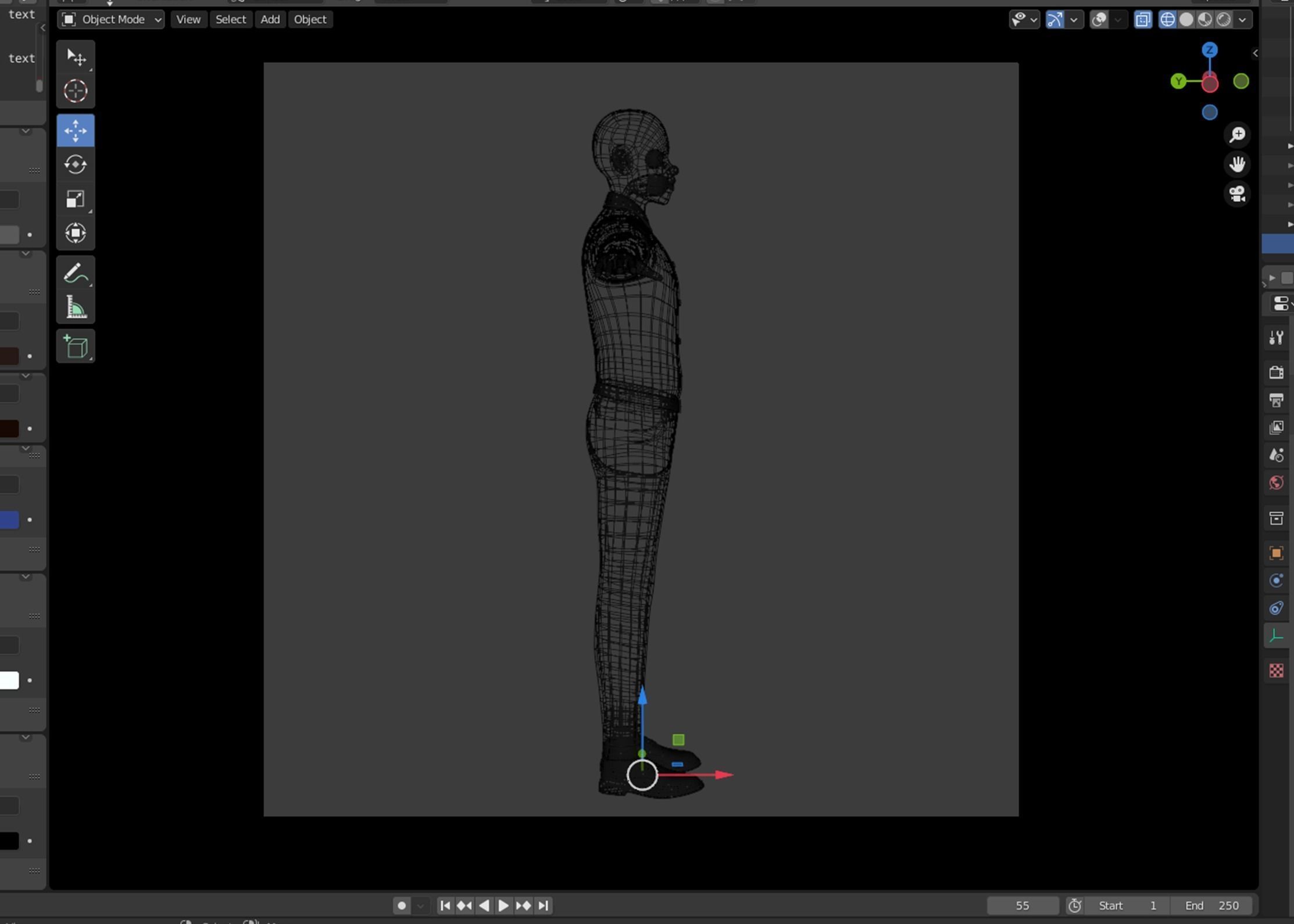Select the 3D Cursor tool
The height and width of the screenshot is (924, 1294).
[x=76, y=91]
